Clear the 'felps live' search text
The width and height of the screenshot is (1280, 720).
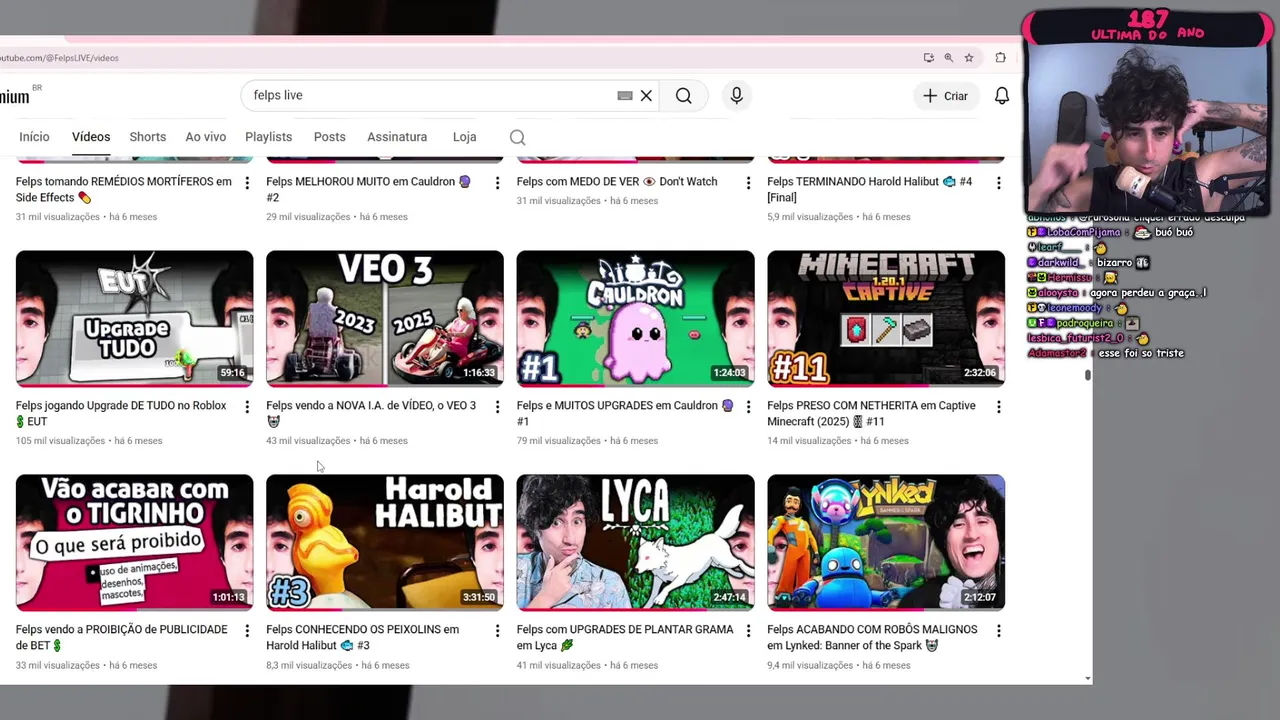point(646,96)
